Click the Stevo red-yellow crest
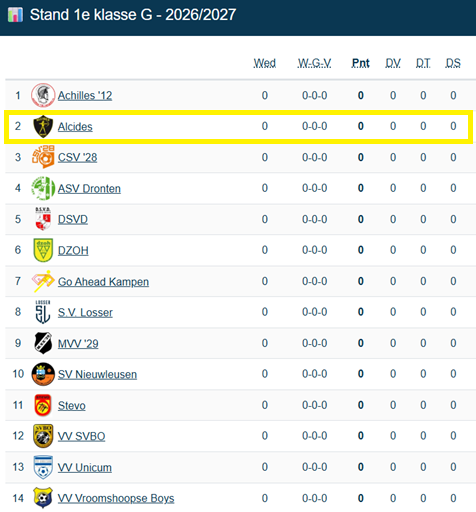The width and height of the screenshot is (476, 512). 43,405
